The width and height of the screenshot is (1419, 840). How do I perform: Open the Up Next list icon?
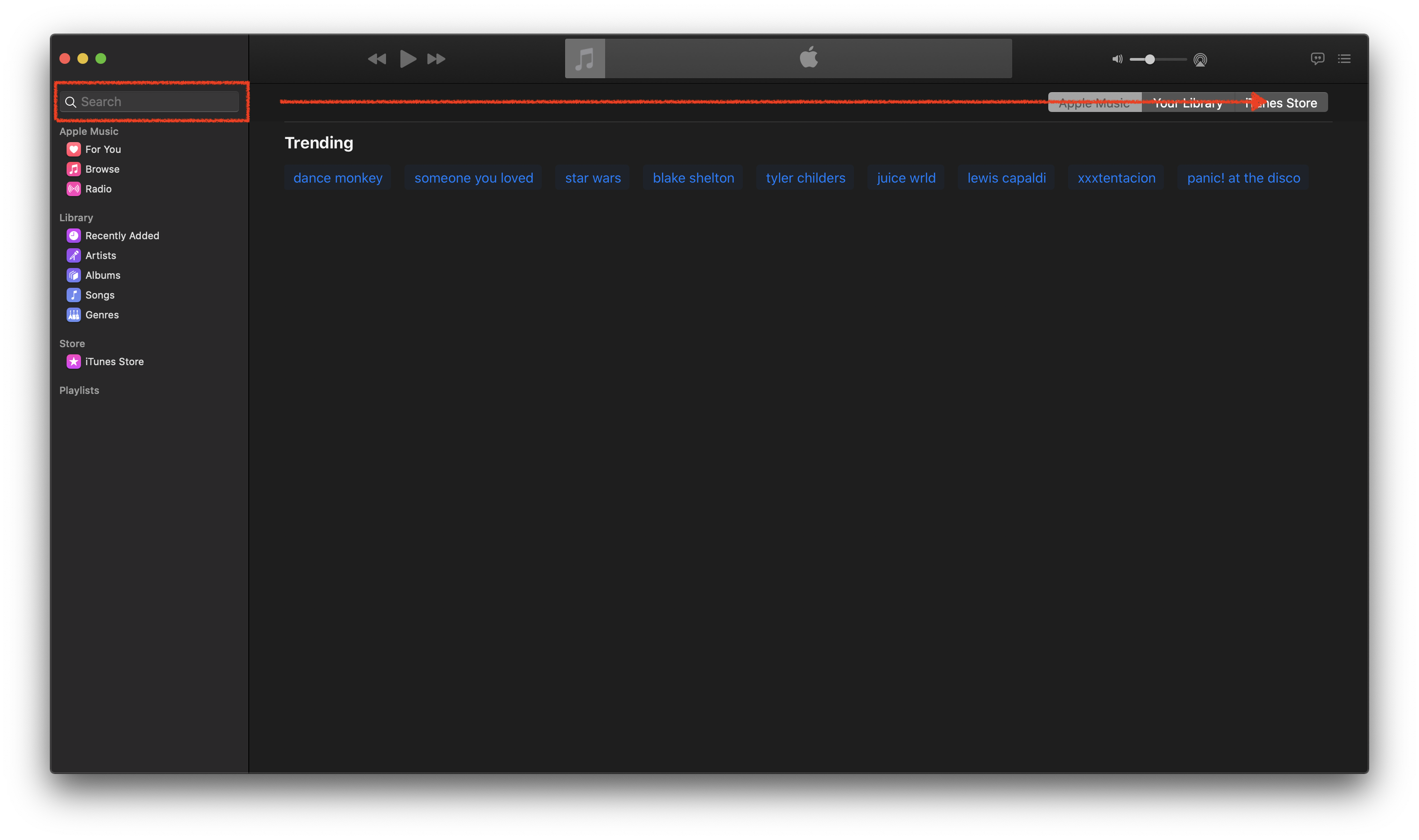1344,59
